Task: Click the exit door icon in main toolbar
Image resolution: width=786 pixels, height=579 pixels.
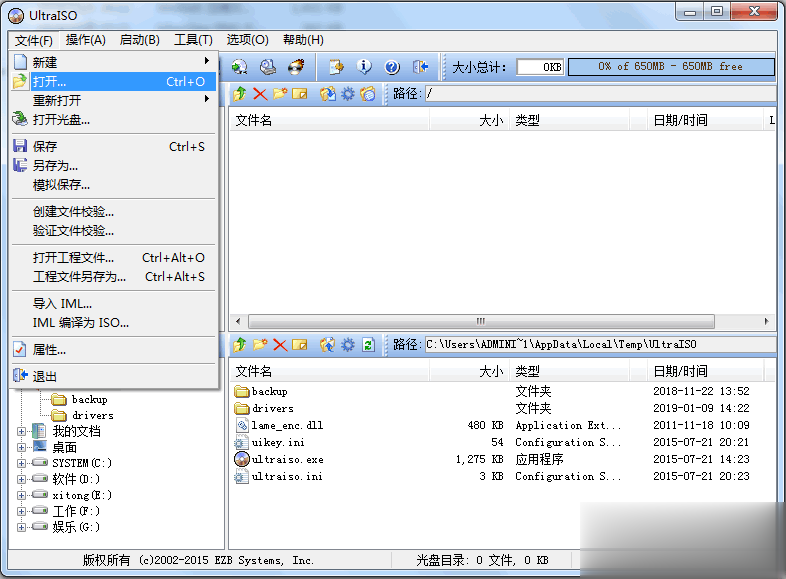Action: [x=420, y=67]
